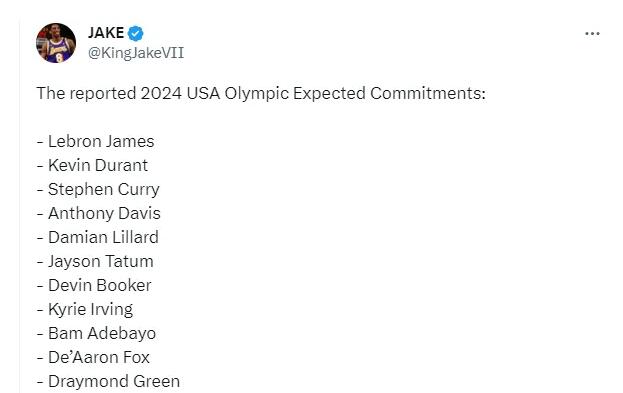Click the word Commitments in the headline
Screen dimensions: 623x393
(x=428, y=93)
